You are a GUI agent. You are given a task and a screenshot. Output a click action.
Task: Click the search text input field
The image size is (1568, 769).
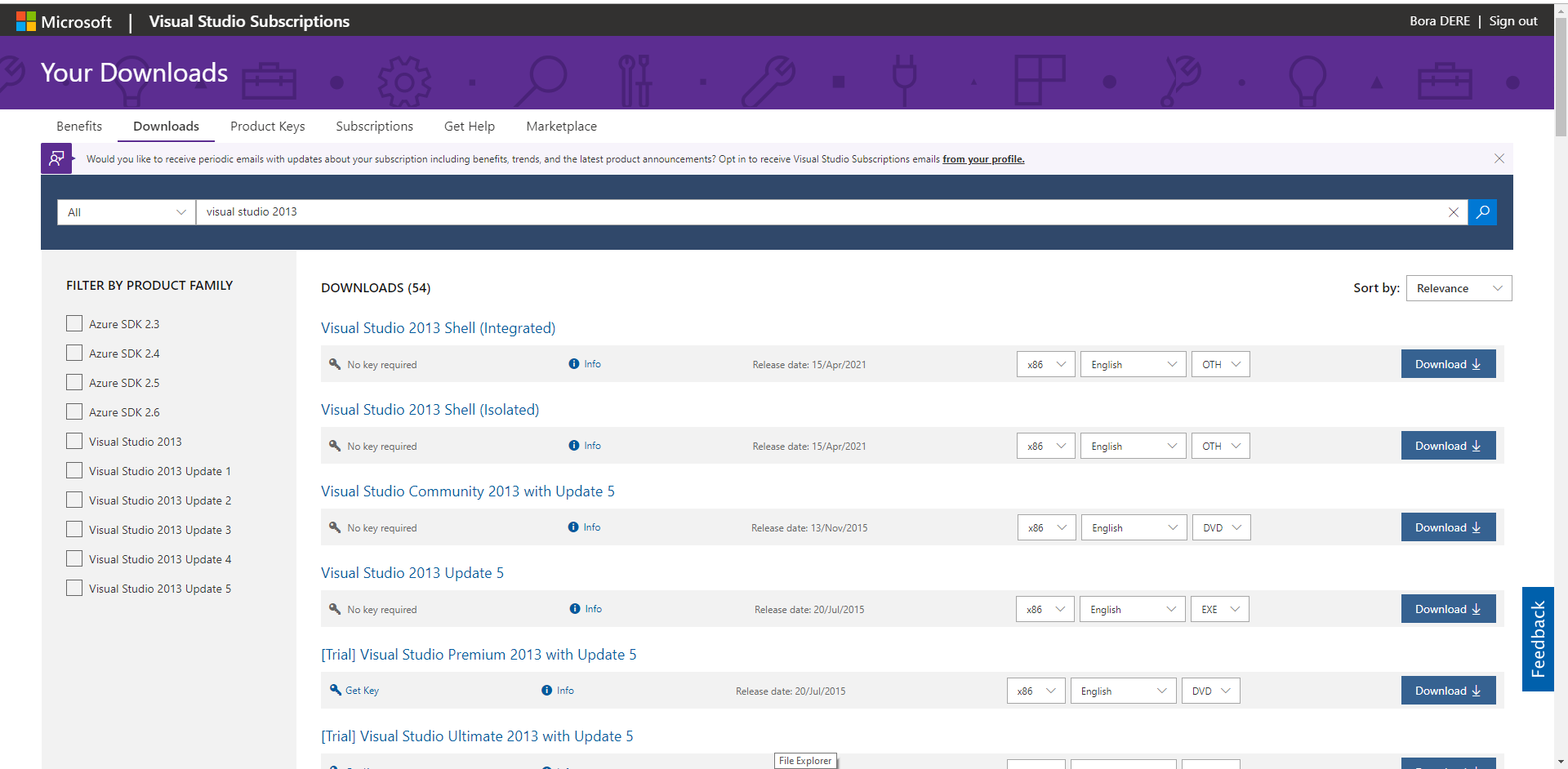819,212
